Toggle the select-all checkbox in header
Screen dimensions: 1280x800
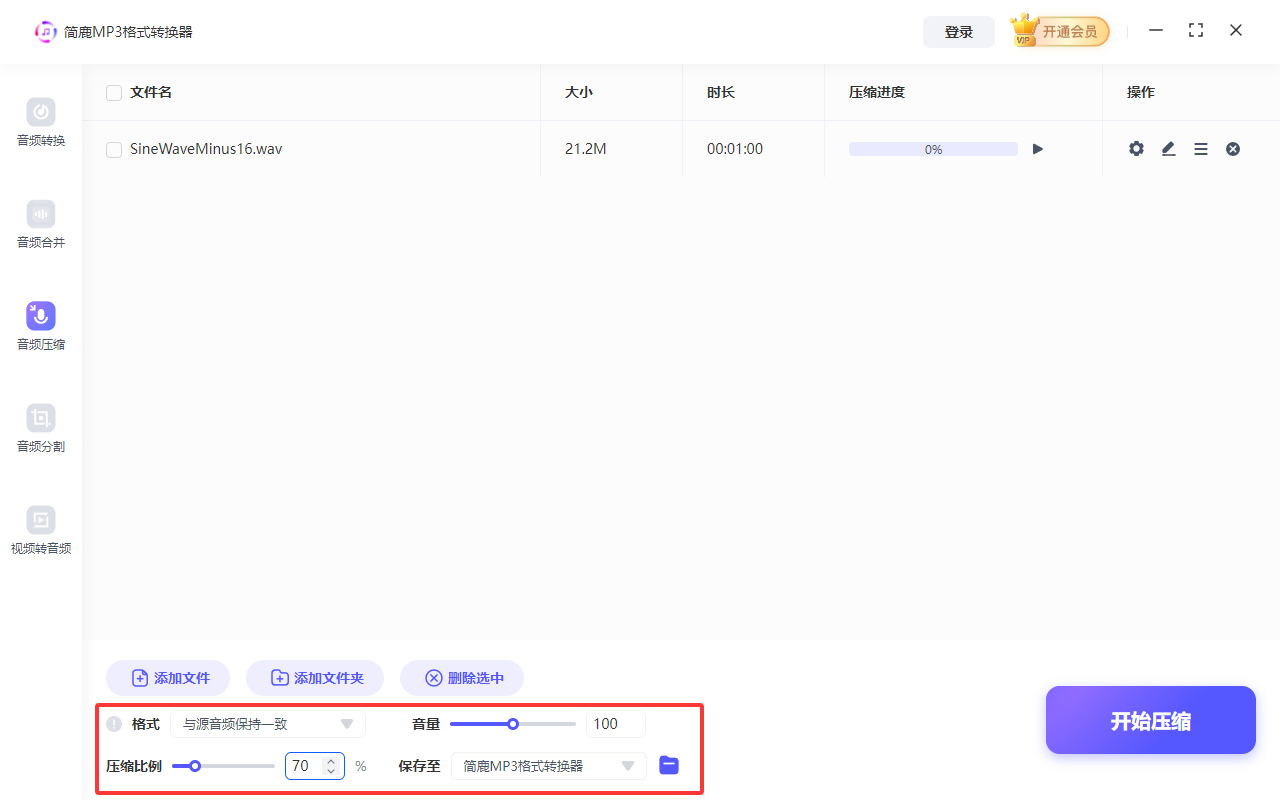(113, 92)
